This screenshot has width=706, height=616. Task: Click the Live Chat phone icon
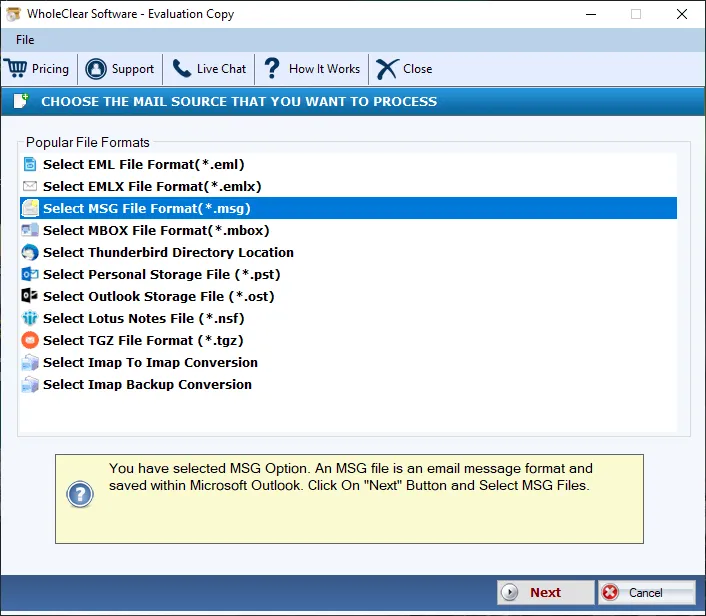[181, 68]
